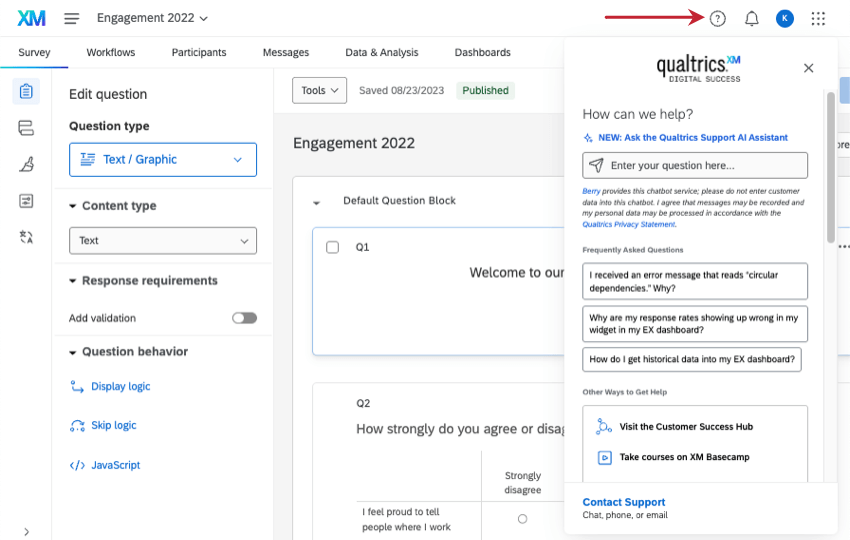Select the survey builder clipboard icon

point(26,91)
